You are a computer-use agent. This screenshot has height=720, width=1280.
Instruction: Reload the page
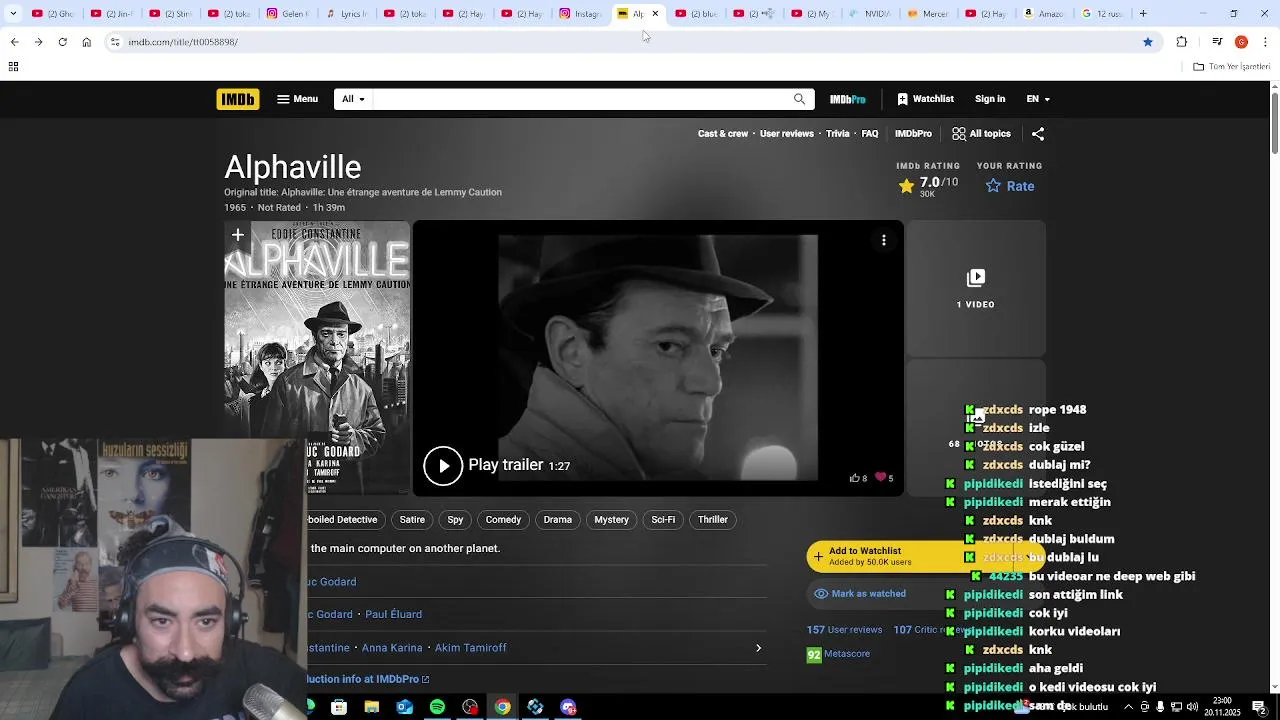pos(62,42)
